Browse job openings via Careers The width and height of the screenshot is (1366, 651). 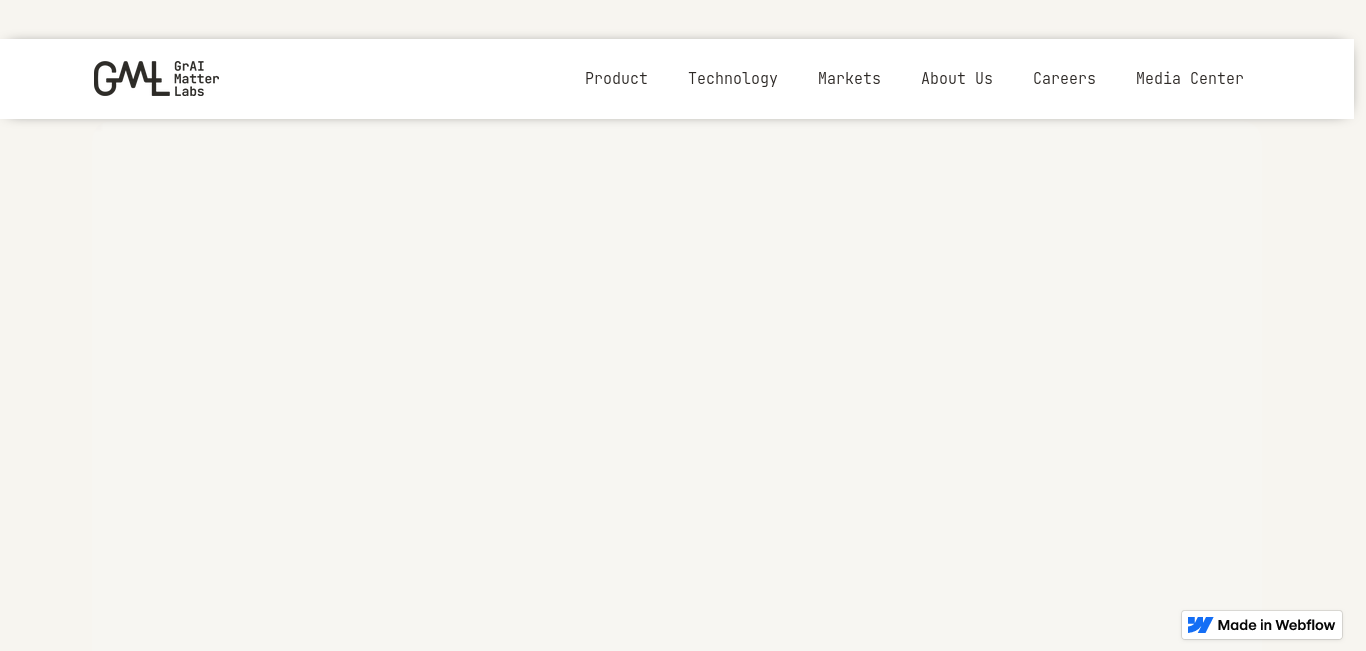(x=1064, y=78)
